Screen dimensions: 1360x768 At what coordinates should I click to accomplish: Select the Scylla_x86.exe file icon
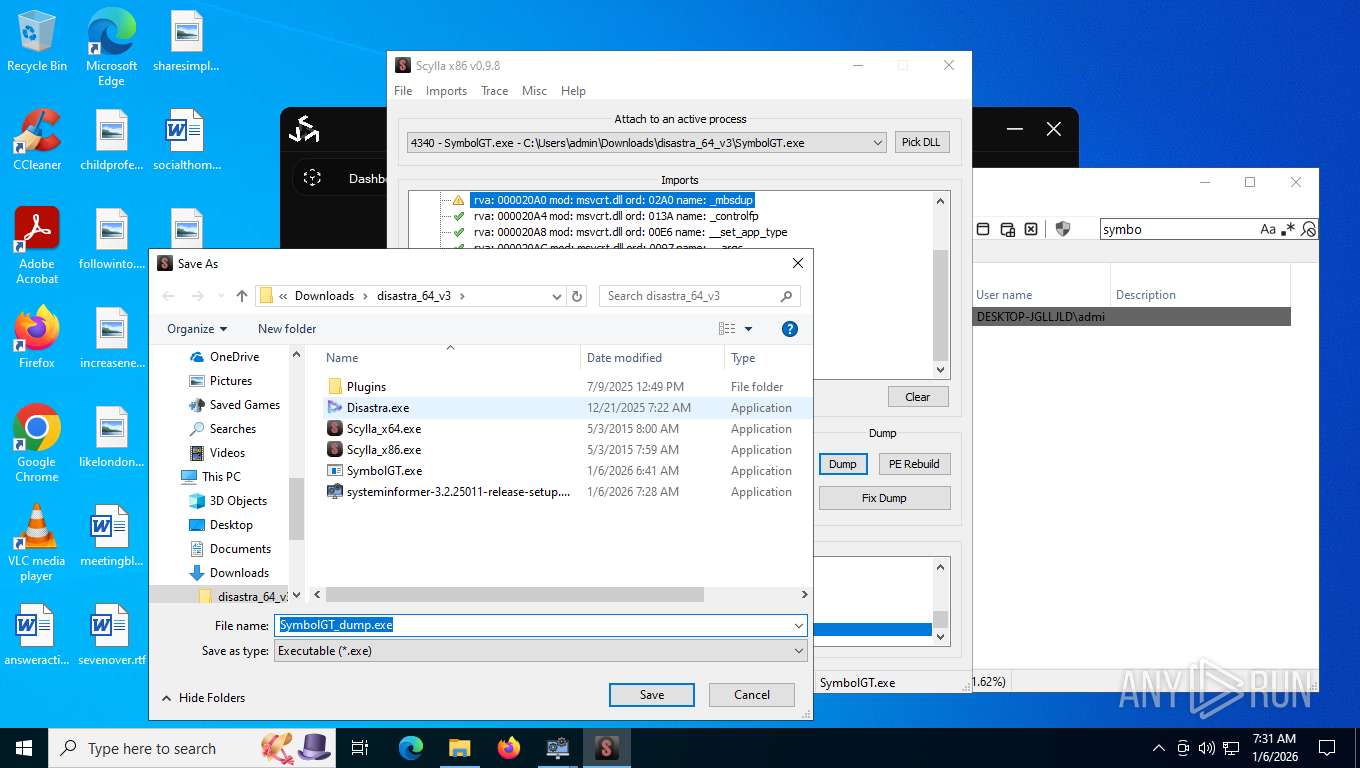click(335, 450)
